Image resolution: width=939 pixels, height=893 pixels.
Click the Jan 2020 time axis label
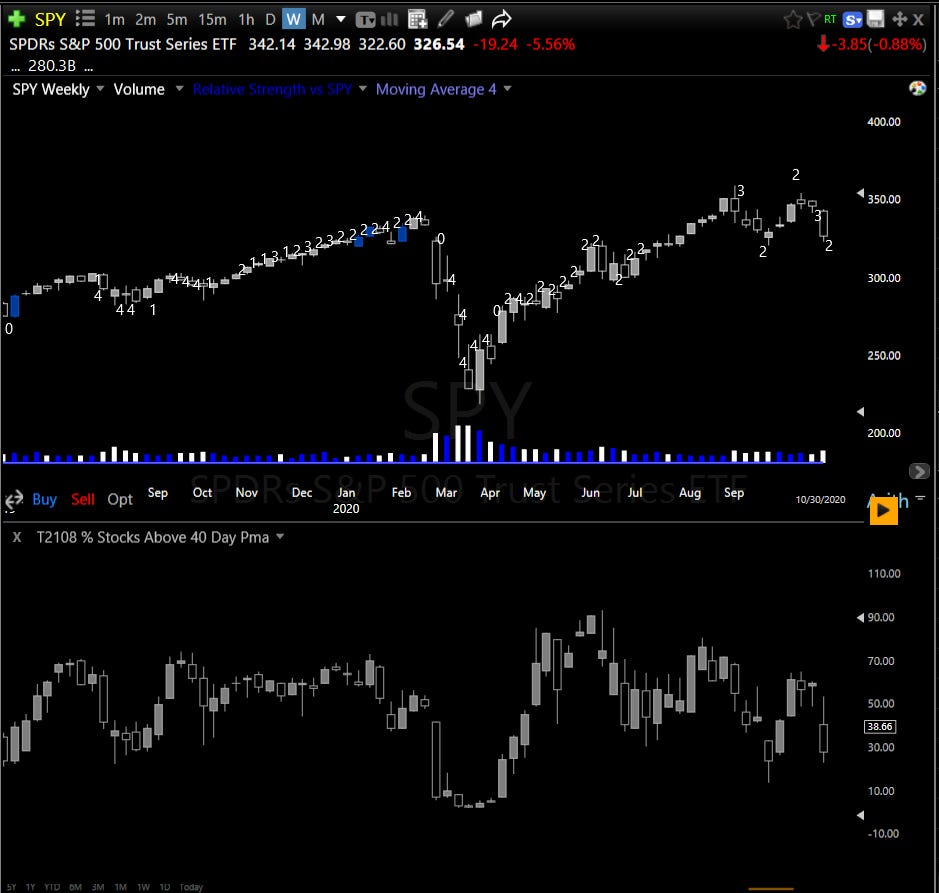[346, 500]
